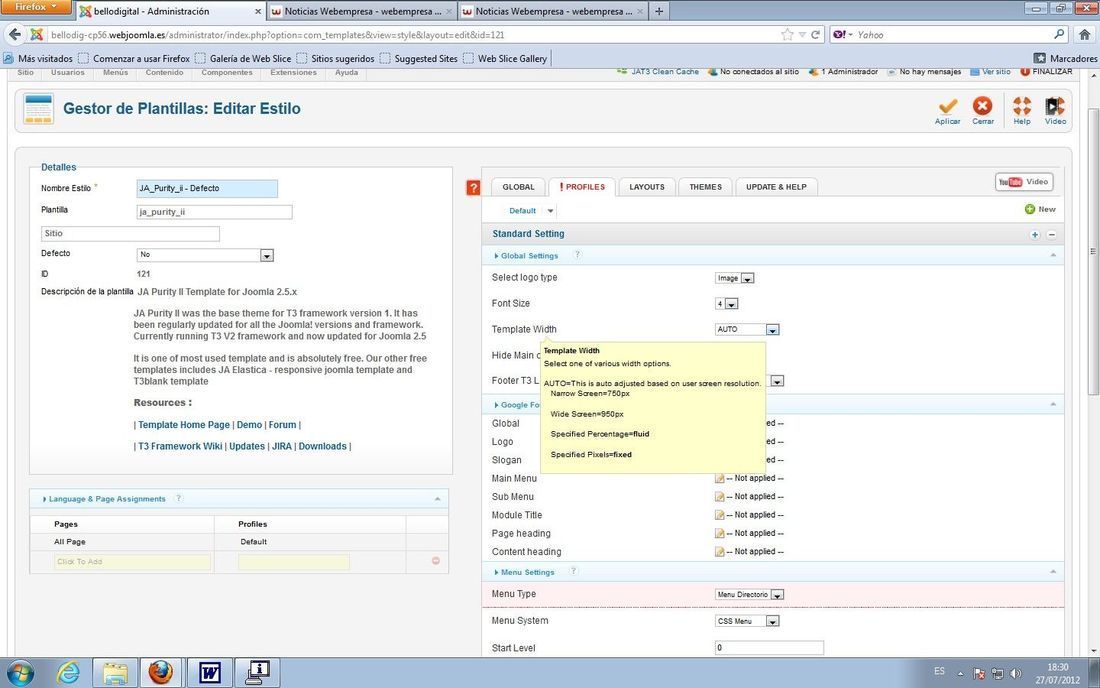
Task: Open the Firefox menu button
Action: 35,7
